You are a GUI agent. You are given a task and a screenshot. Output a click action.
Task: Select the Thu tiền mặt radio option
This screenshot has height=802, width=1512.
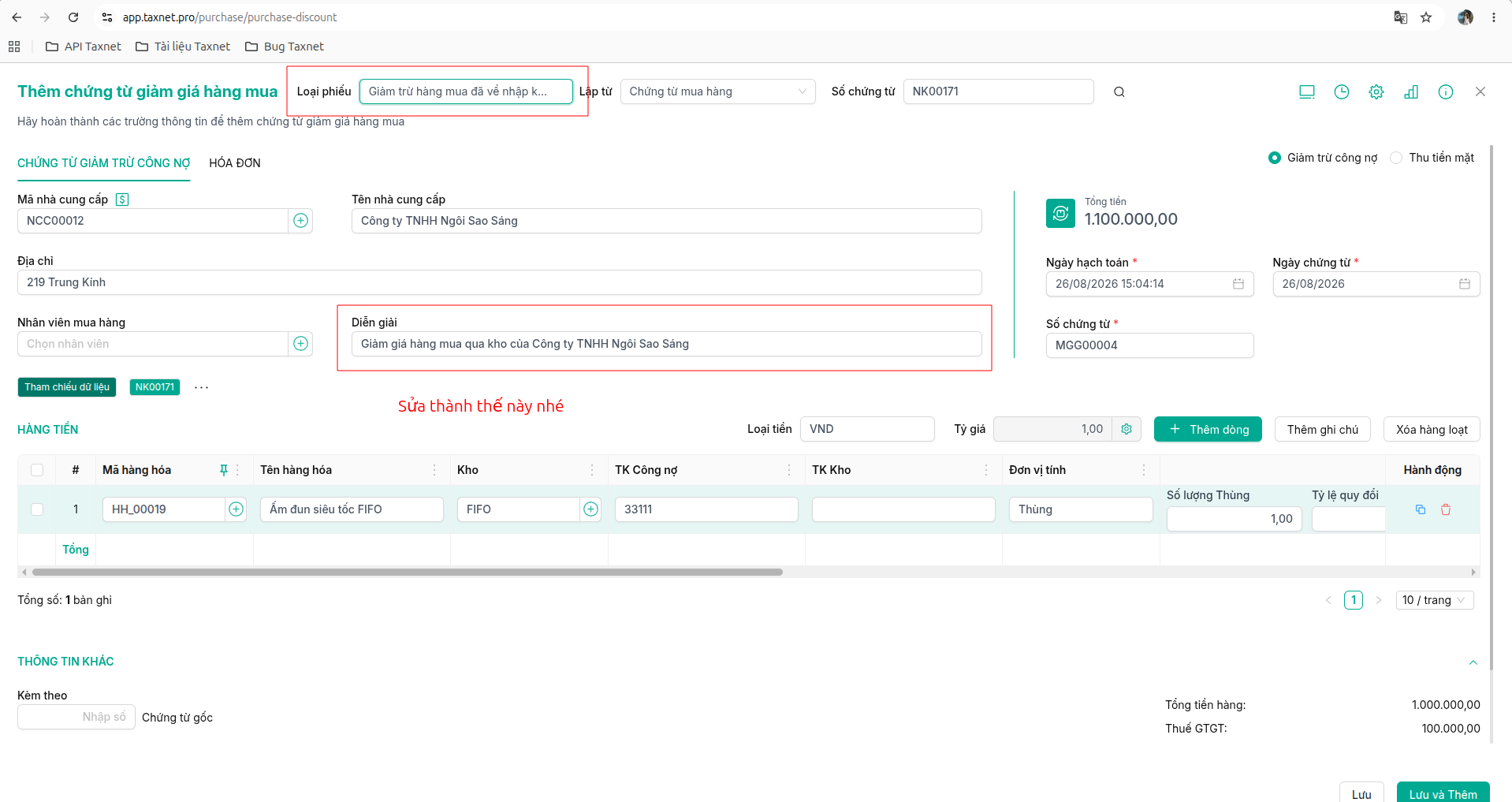click(1396, 158)
